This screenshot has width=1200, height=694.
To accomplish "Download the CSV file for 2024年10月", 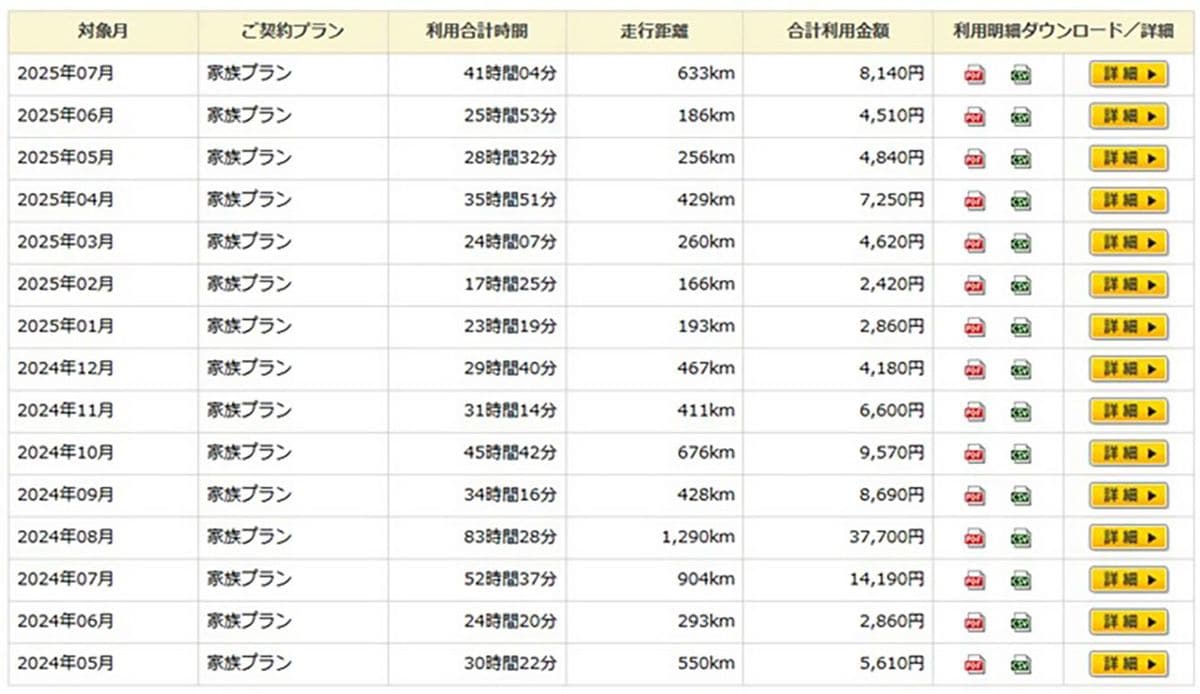I will pyautogui.click(x=1021, y=454).
